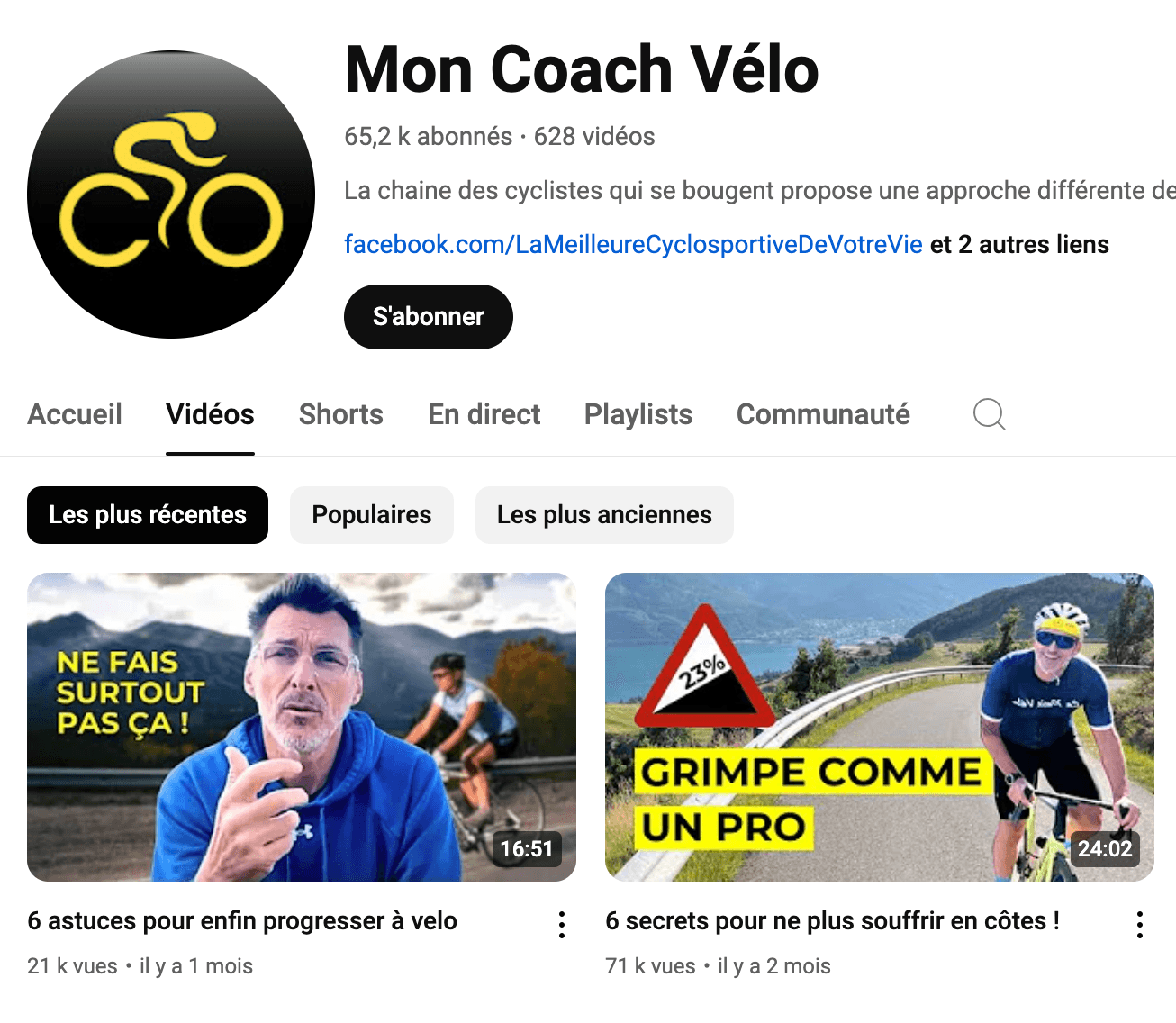Select the 'Les plus récentes' filter chip
1176x1023 pixels.
click(148, 515)
